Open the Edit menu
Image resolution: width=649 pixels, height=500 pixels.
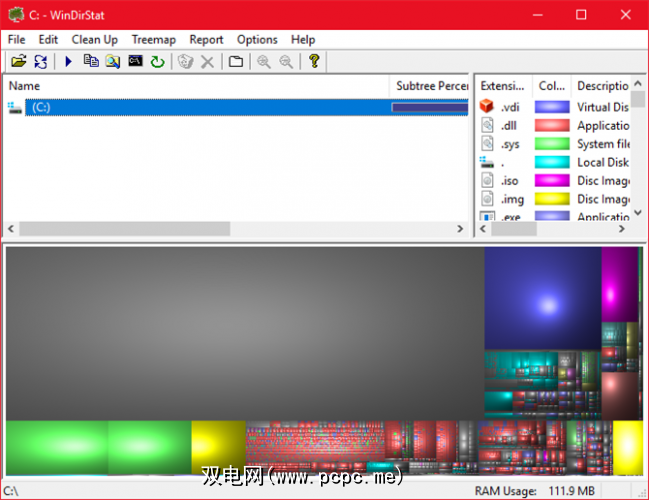coord(48,40)
